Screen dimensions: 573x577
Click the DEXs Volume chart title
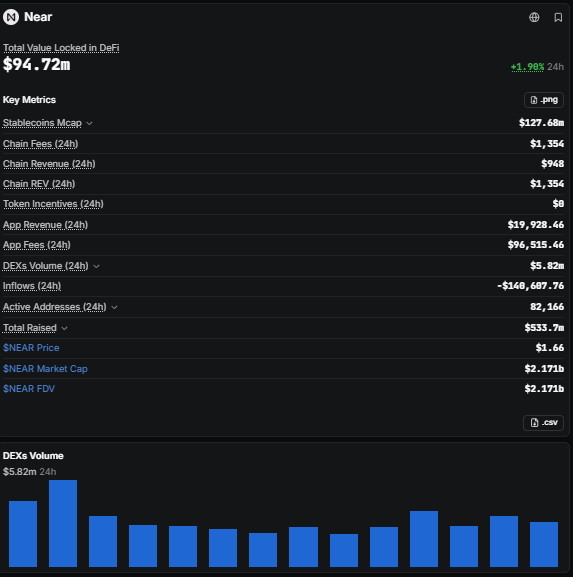click(x=33, y=456)
